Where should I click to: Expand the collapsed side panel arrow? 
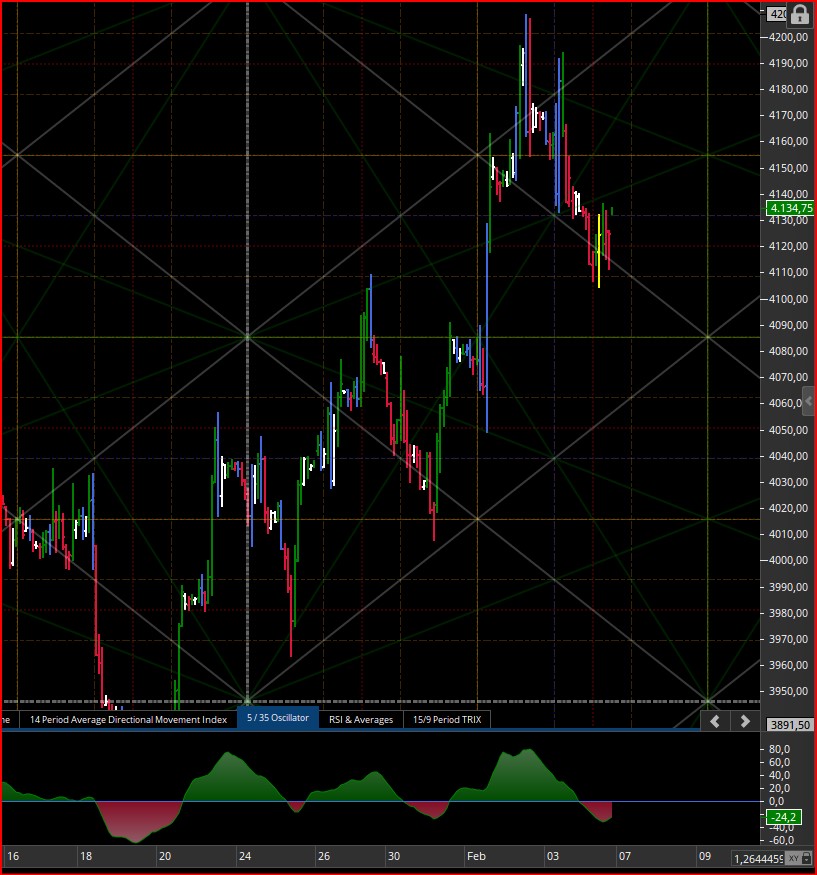(808, 401)
